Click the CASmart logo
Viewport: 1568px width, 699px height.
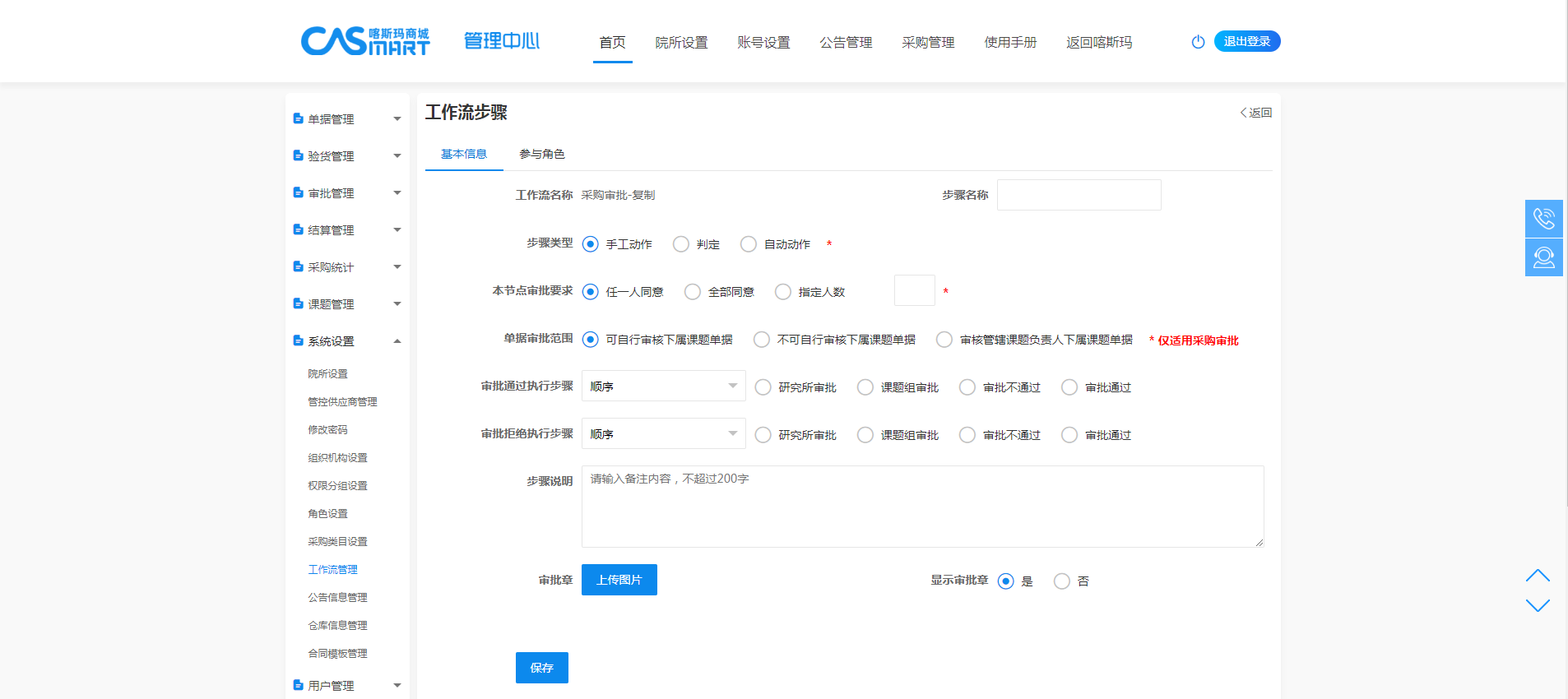click(x=365, y=41)
